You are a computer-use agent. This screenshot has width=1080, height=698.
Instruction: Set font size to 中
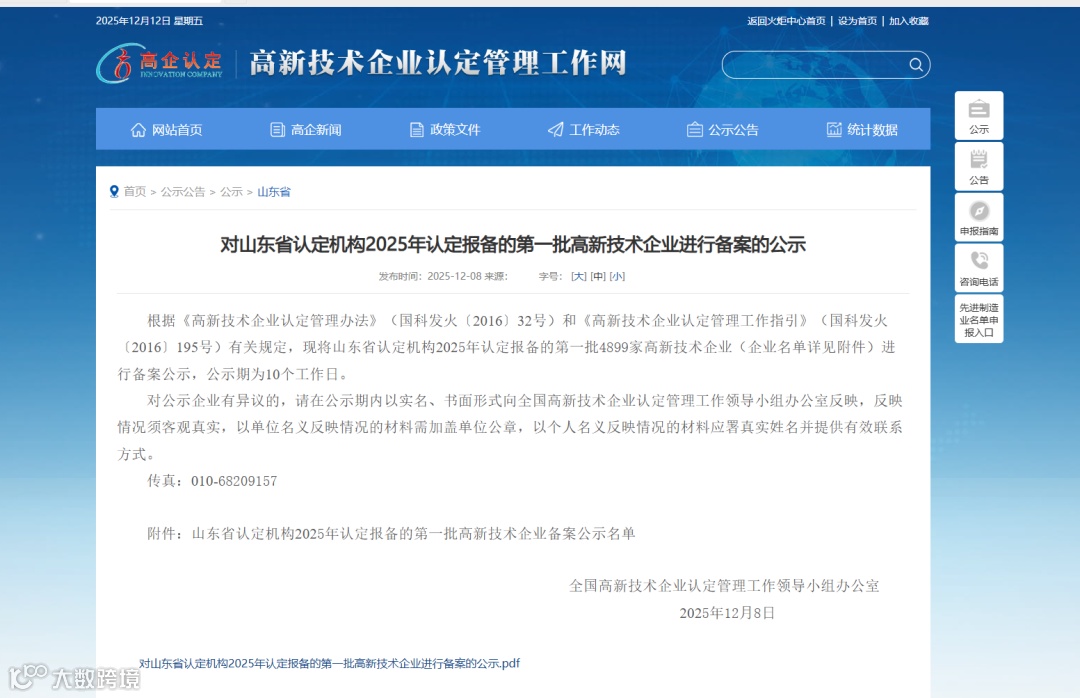[x=598, y=276]
